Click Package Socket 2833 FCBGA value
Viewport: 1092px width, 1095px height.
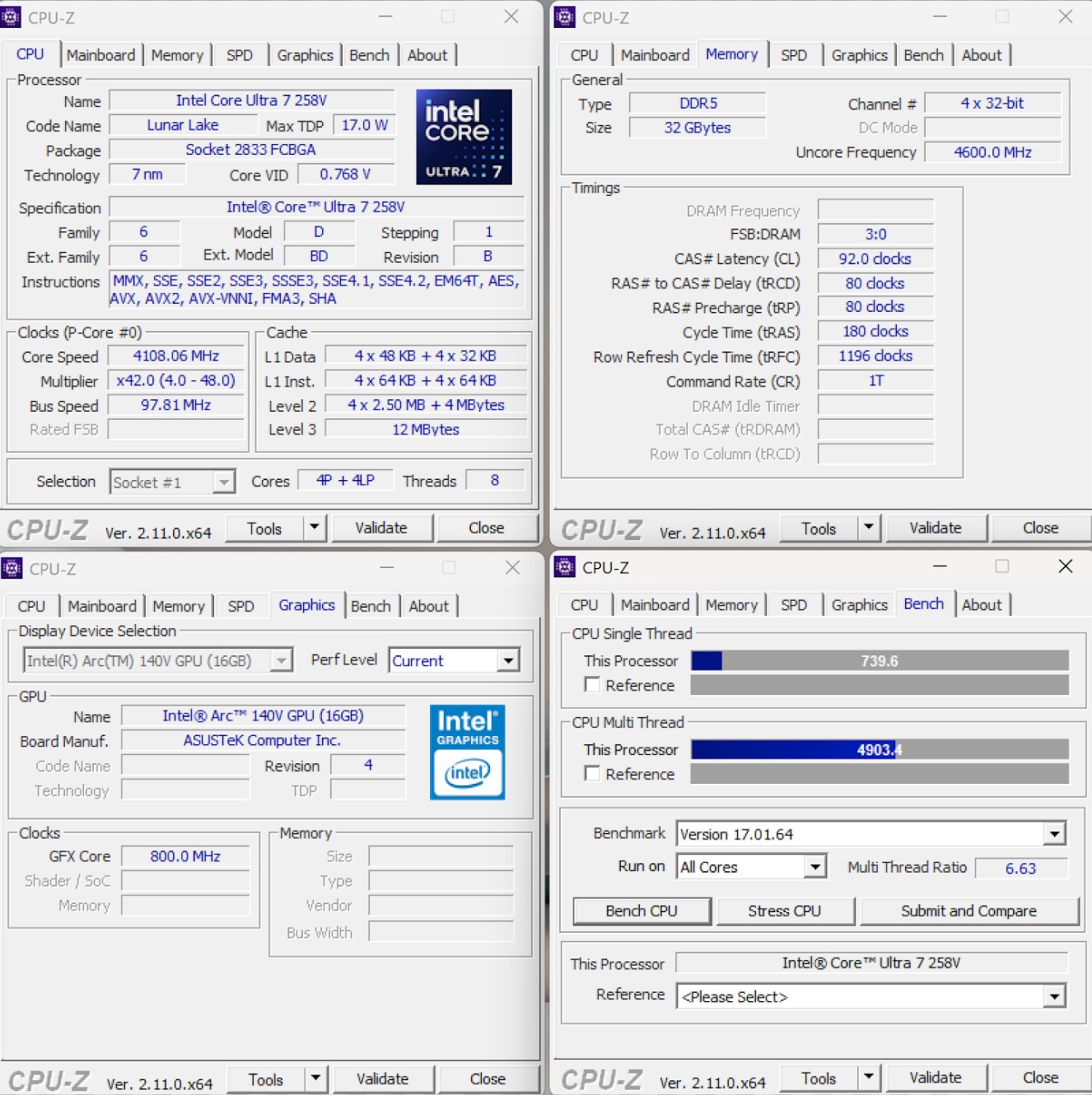tap(252, 150)
